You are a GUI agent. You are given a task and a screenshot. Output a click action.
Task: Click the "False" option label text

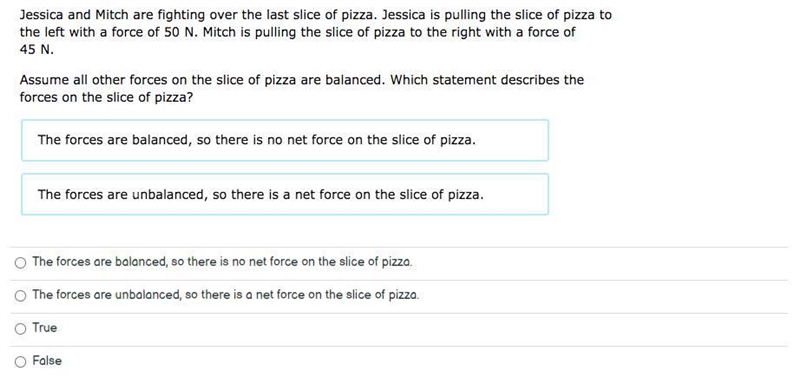point(47,361)
